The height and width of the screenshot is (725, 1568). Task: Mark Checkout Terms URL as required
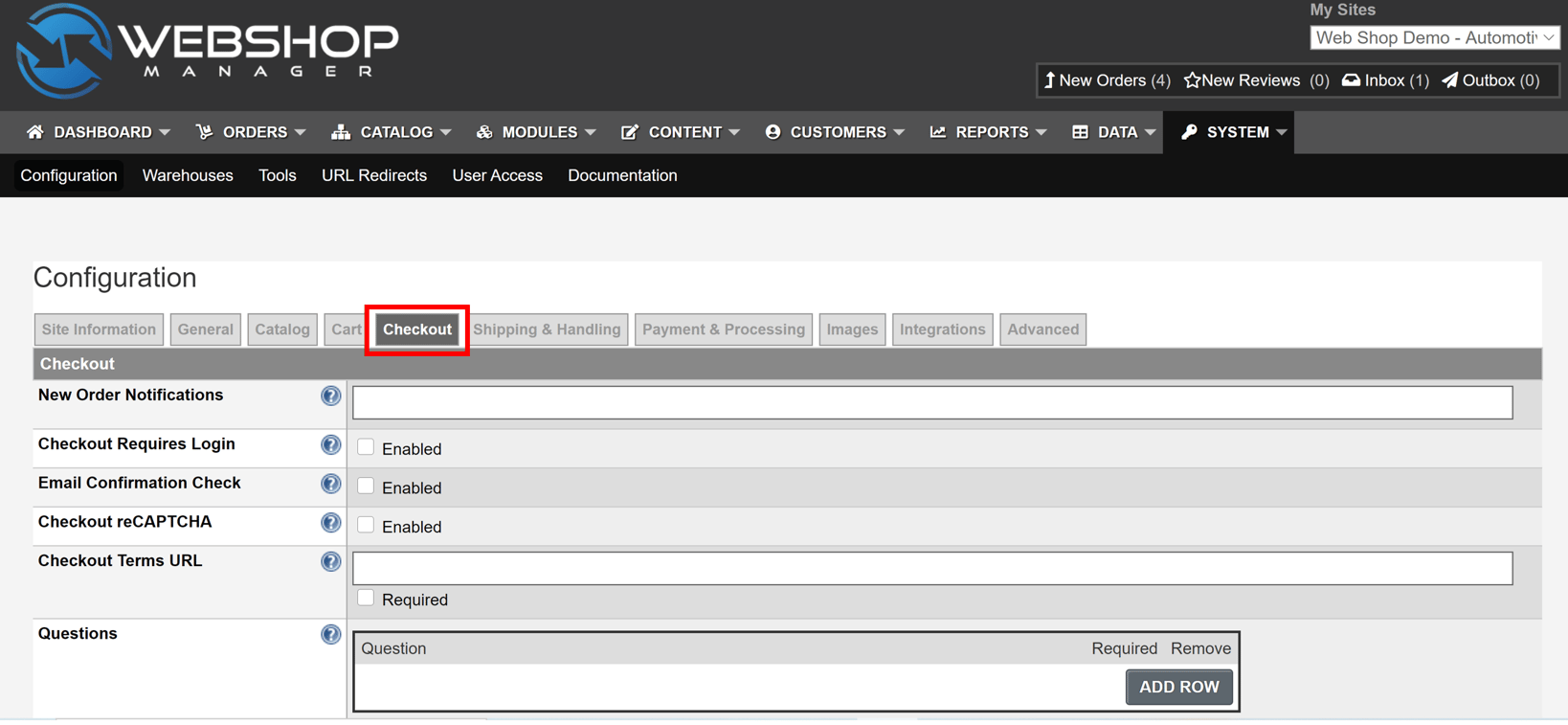click(366, 599)
